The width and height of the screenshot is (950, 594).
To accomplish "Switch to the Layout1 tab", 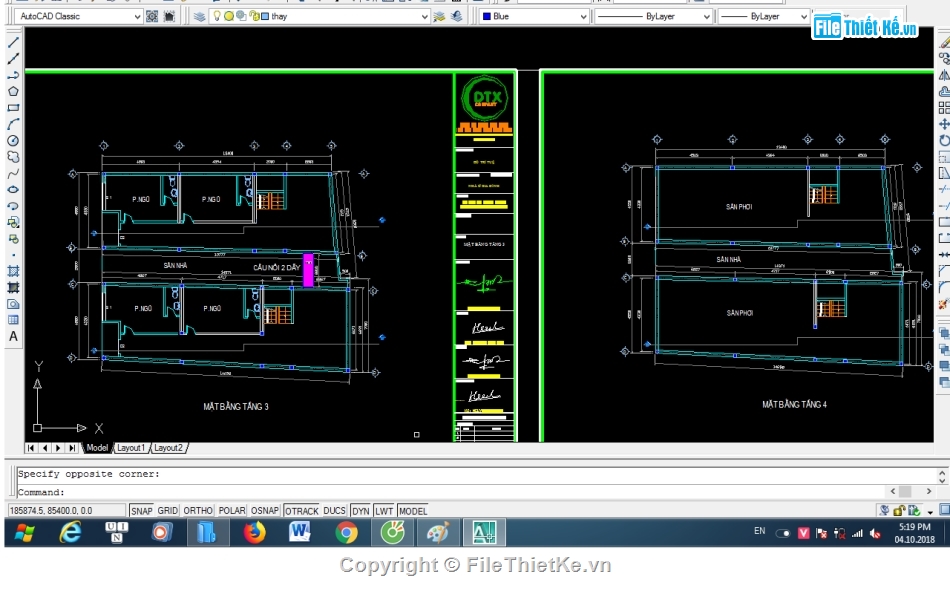I will pyautogui.click(x=130, y=448).
